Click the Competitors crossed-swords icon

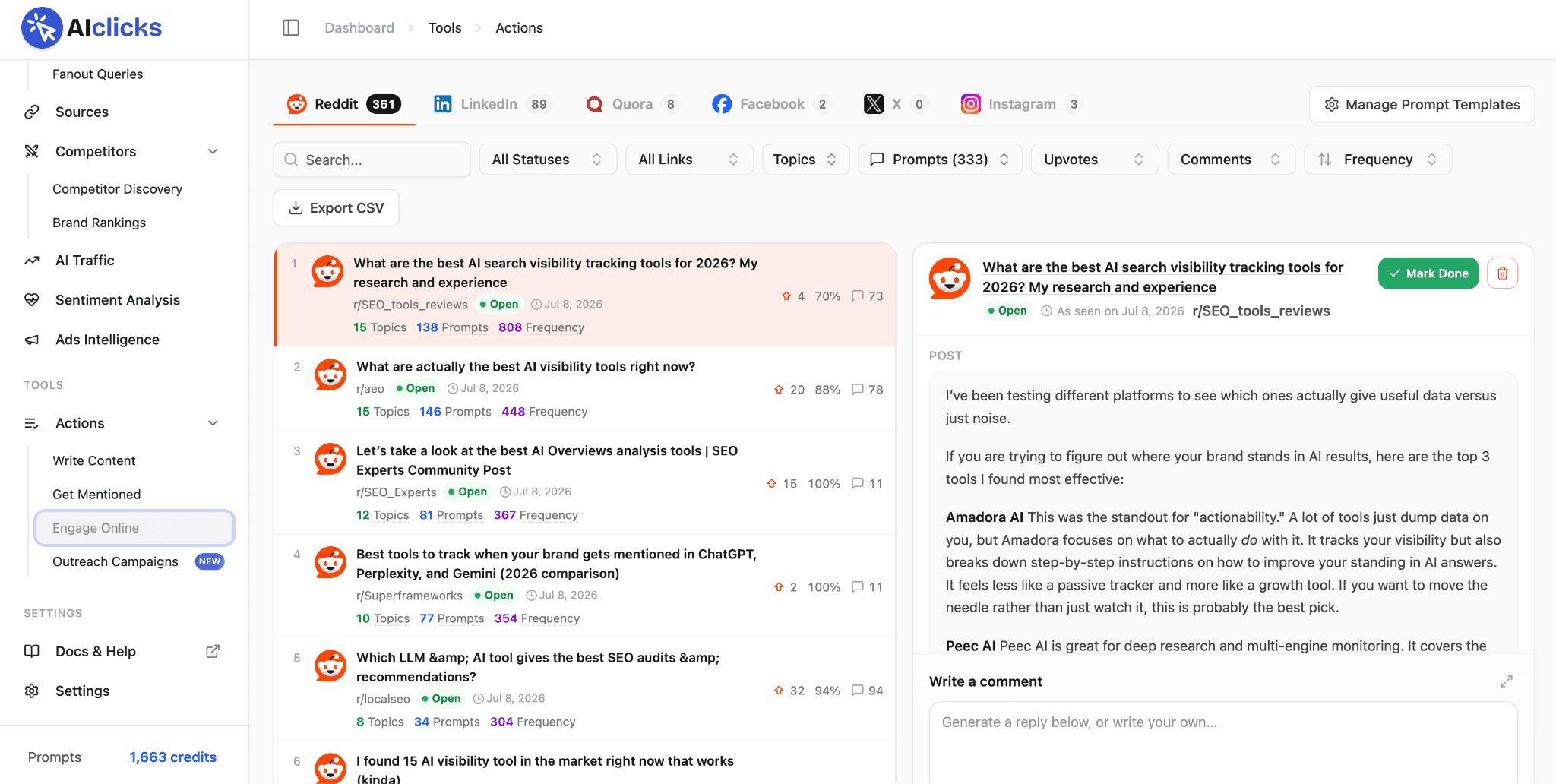click(32, 152)
